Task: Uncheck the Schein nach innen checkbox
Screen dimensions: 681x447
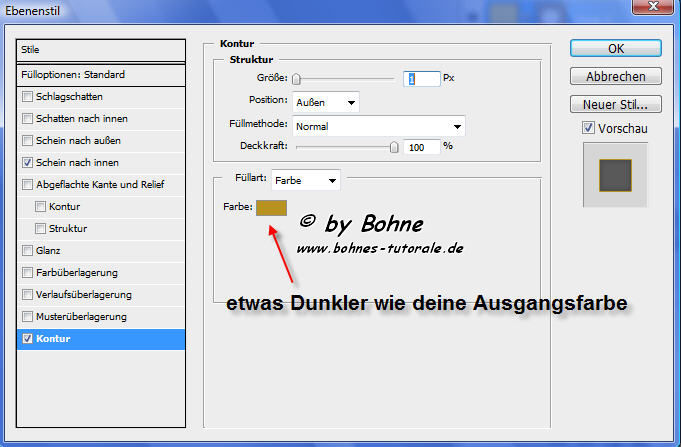Action: pyautogui.click(x=27, y=161)
